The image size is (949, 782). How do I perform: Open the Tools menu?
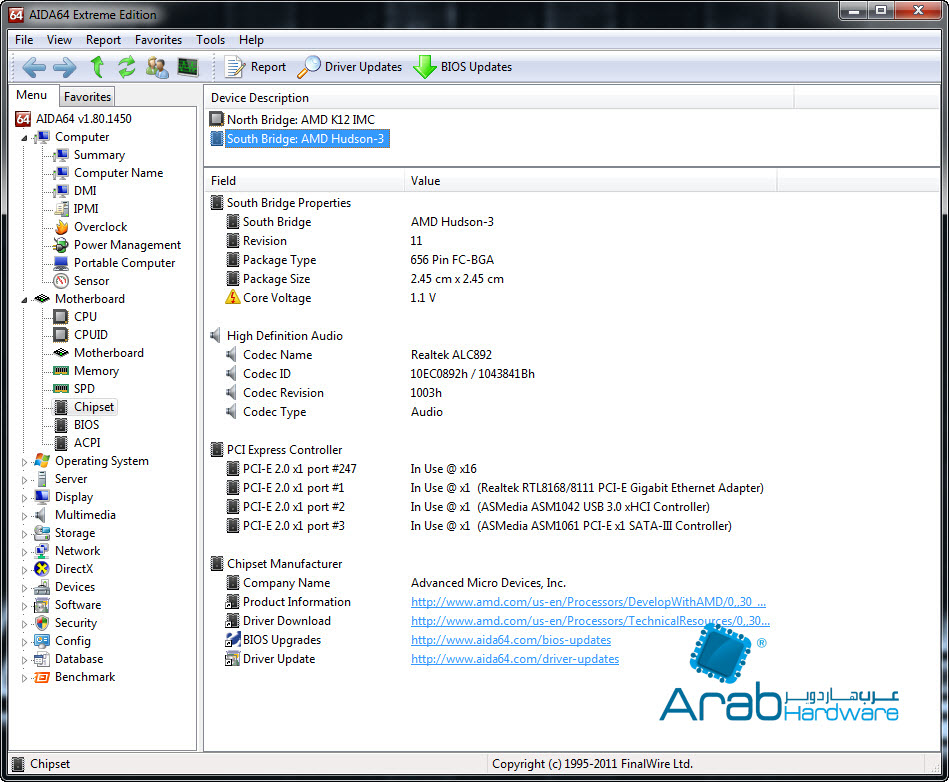pyautogui.click(x=211, y=40)
